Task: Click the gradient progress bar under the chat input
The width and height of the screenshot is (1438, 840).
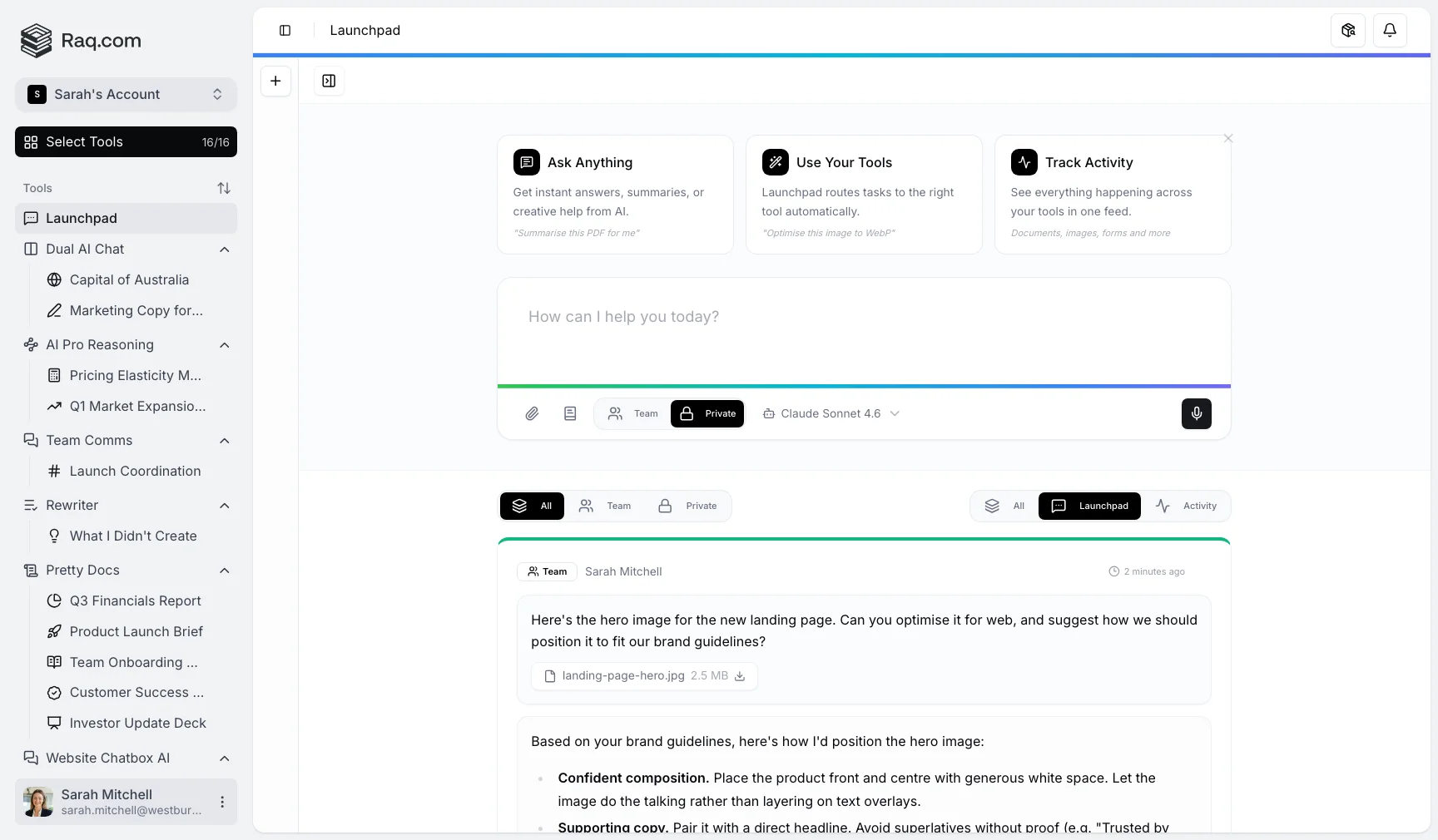Action: point(864,386)
